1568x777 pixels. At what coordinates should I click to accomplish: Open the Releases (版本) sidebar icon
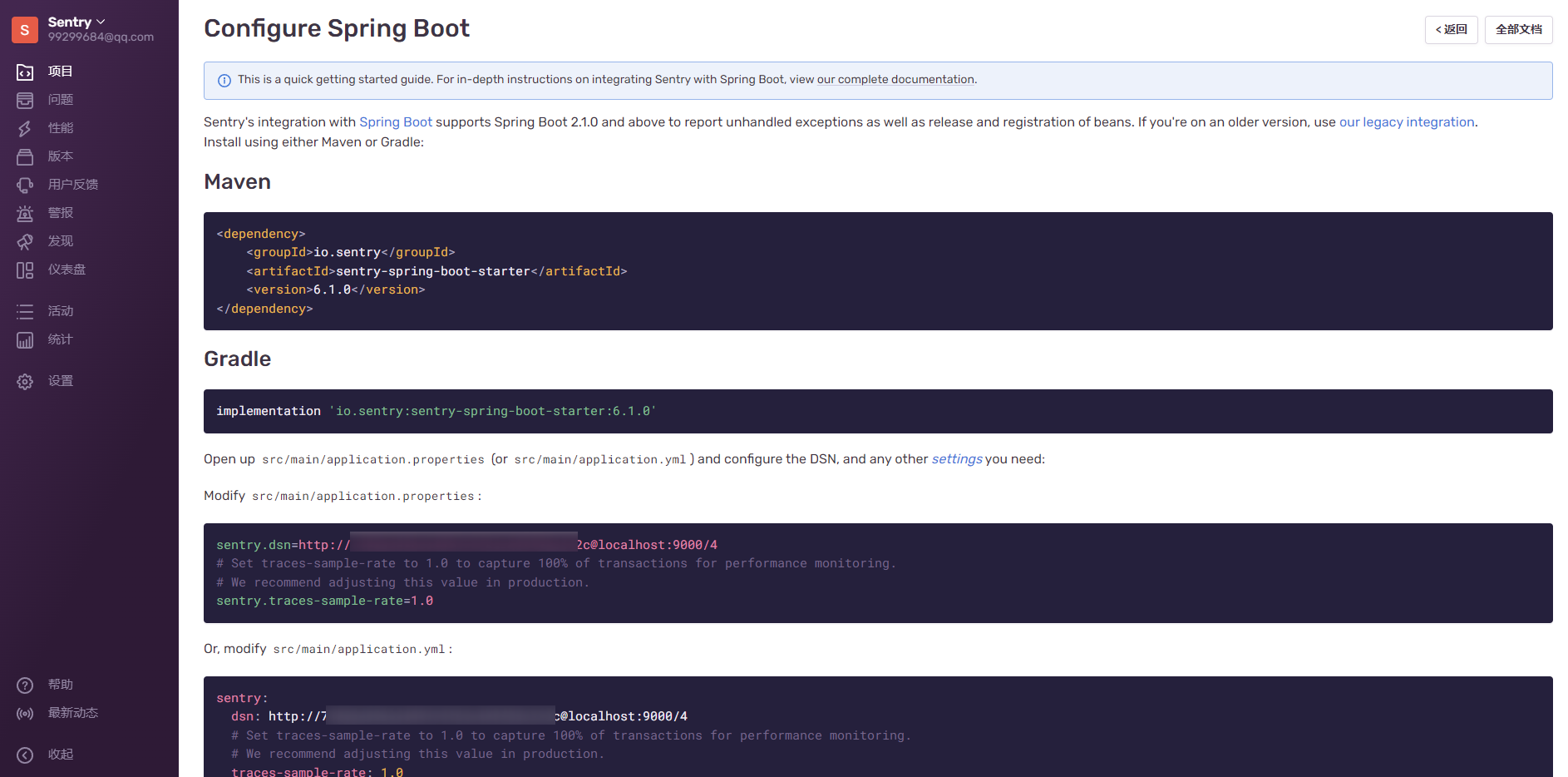point(25,157)
